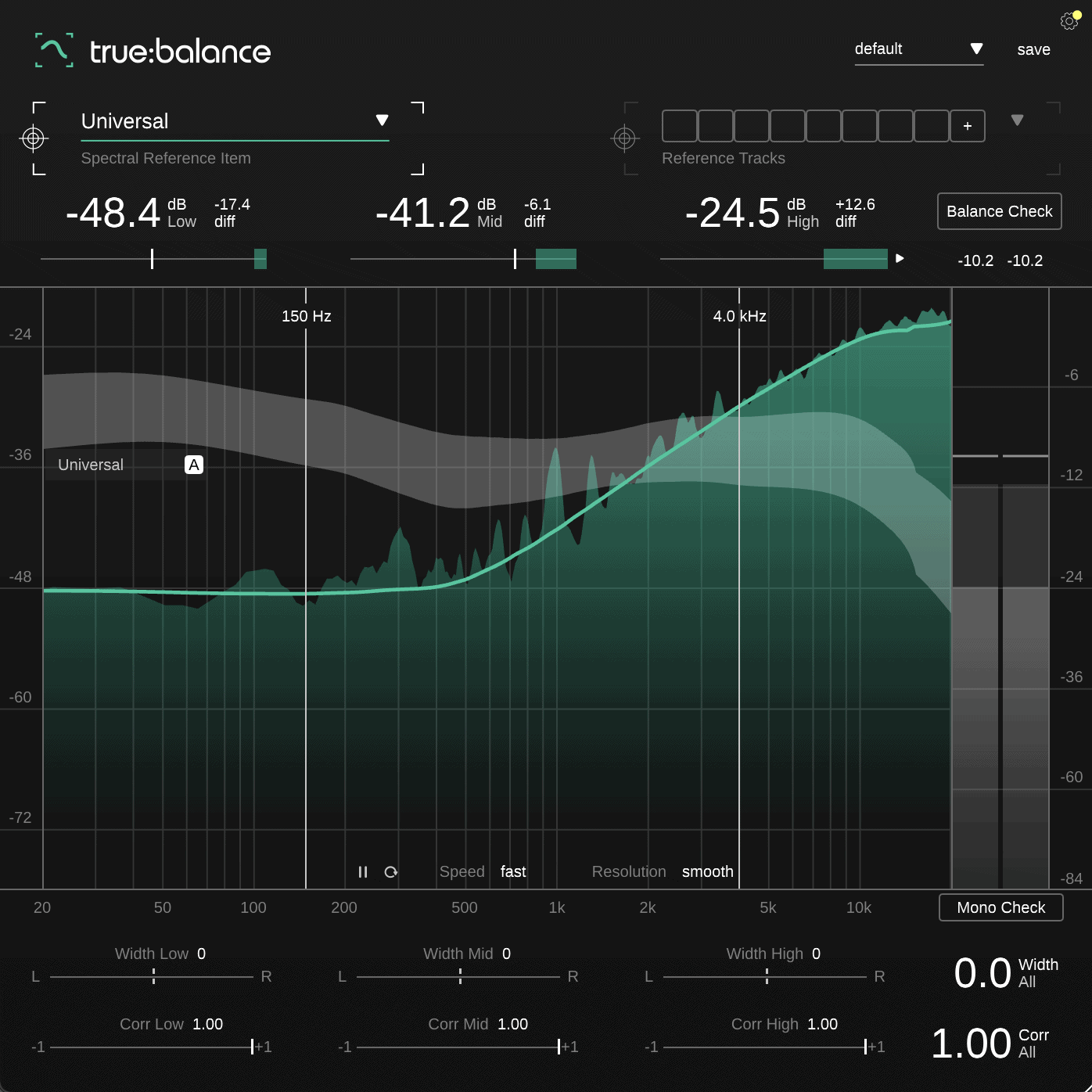Add a reference track with the plus icon
The height and width of the screenshot is (1092, 1092).
click(x=967, y=126)
